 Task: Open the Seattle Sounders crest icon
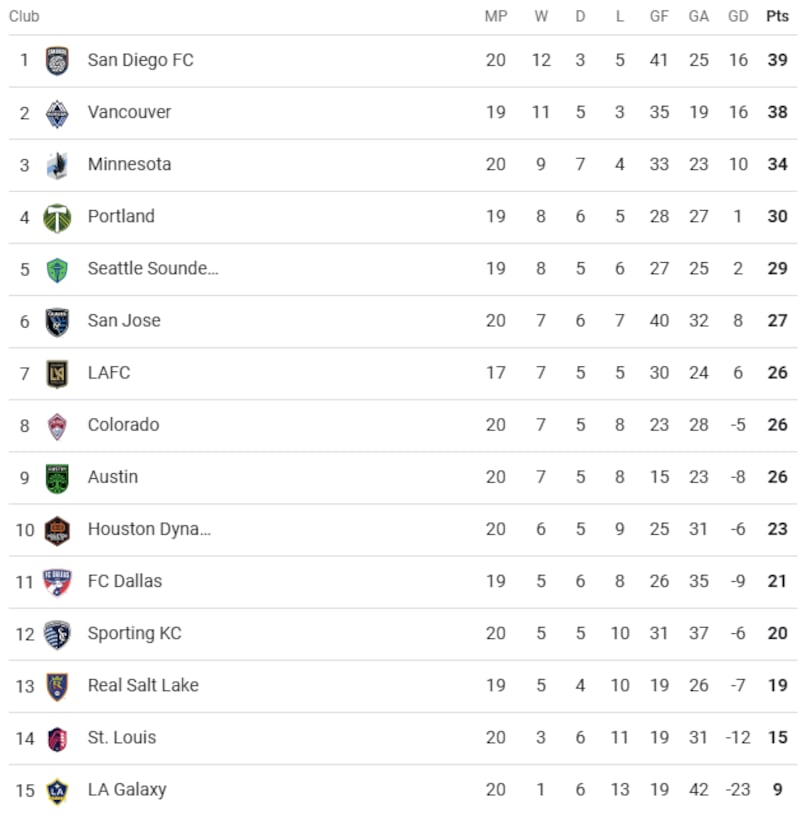pos(57,269)
